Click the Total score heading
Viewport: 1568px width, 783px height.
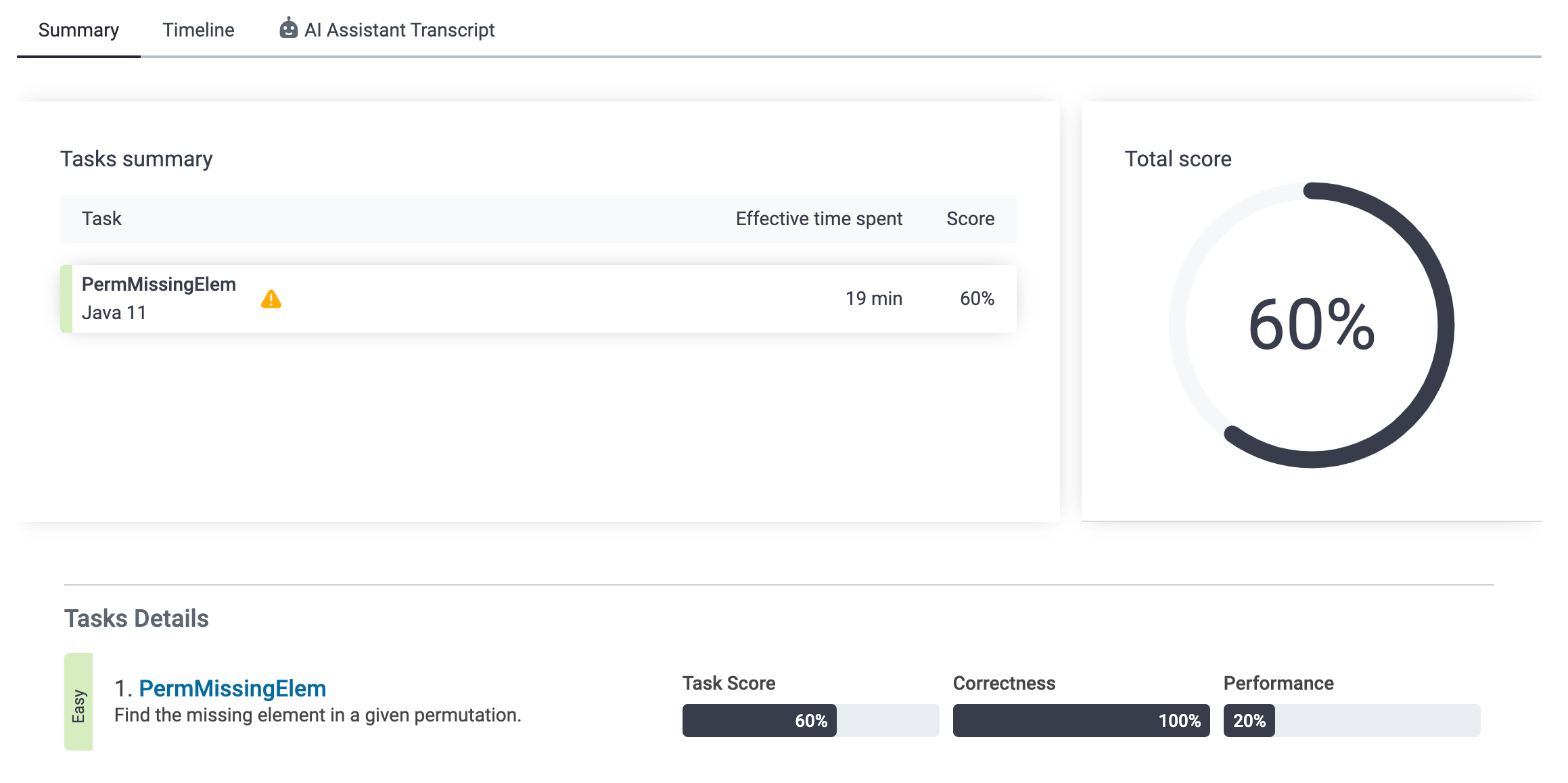1178,159
